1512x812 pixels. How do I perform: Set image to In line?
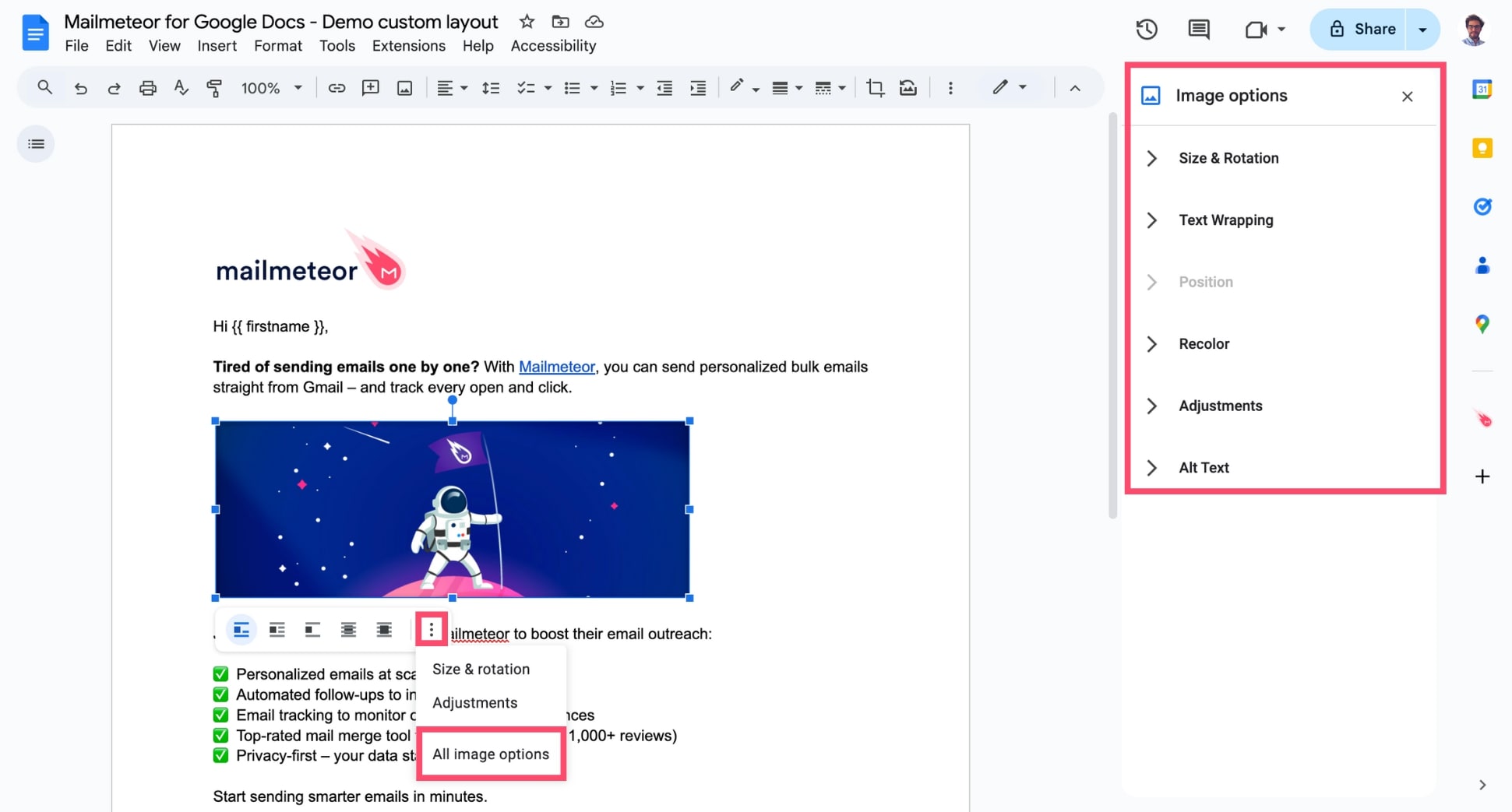[x=241, y=629]
